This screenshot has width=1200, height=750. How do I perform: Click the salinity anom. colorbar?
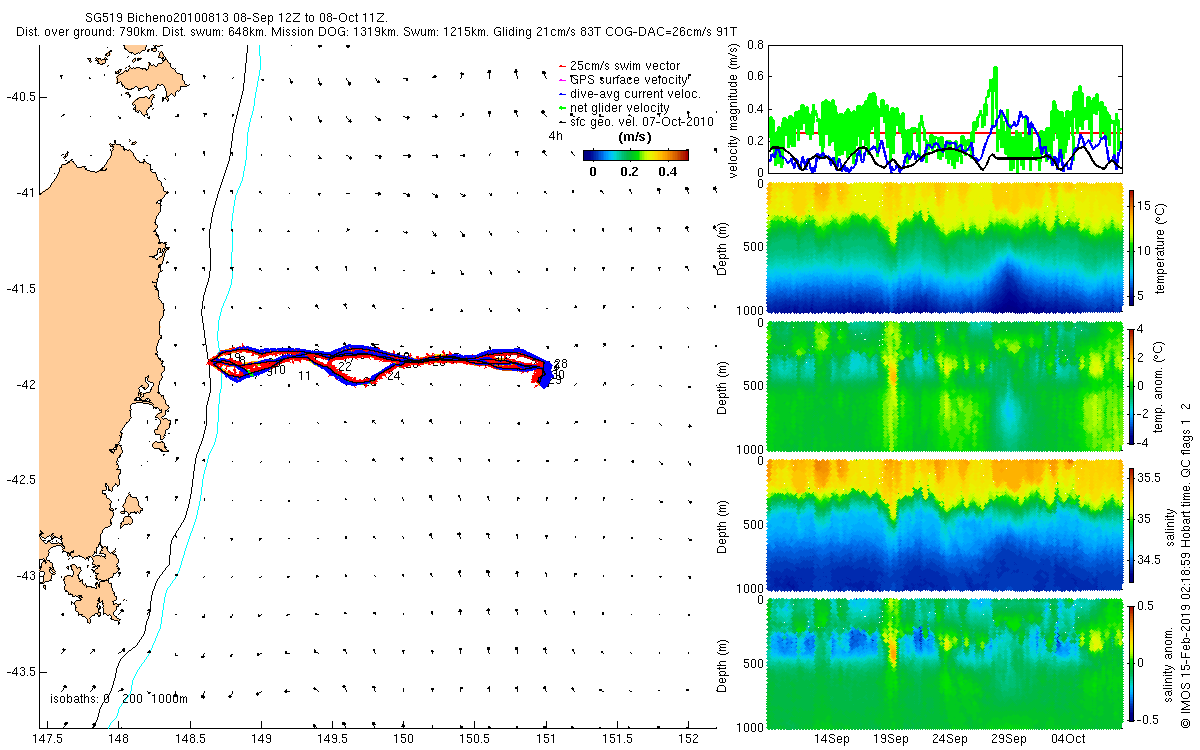[x=1131, y=662]
